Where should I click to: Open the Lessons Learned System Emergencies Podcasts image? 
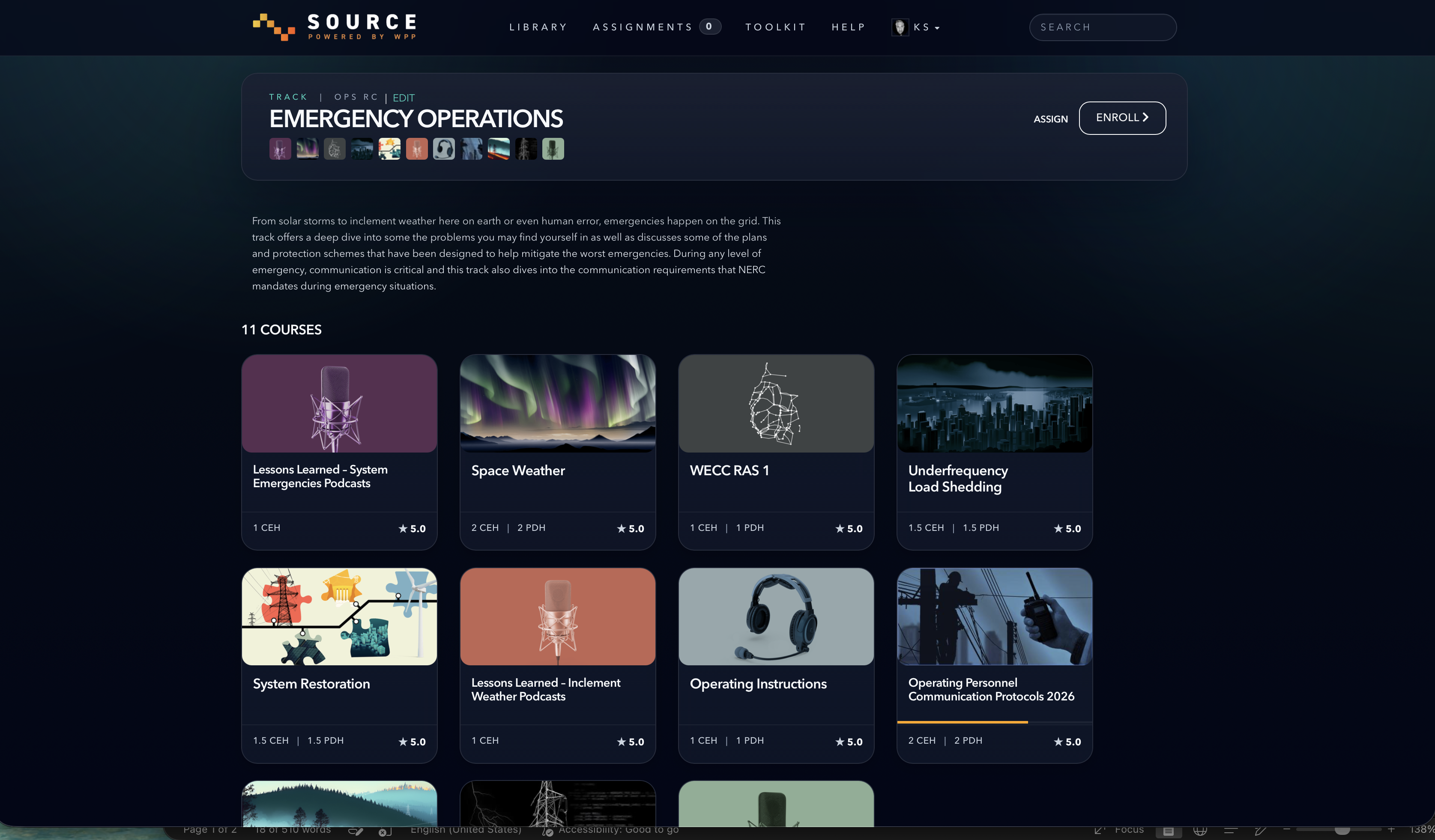pos(339,403)
